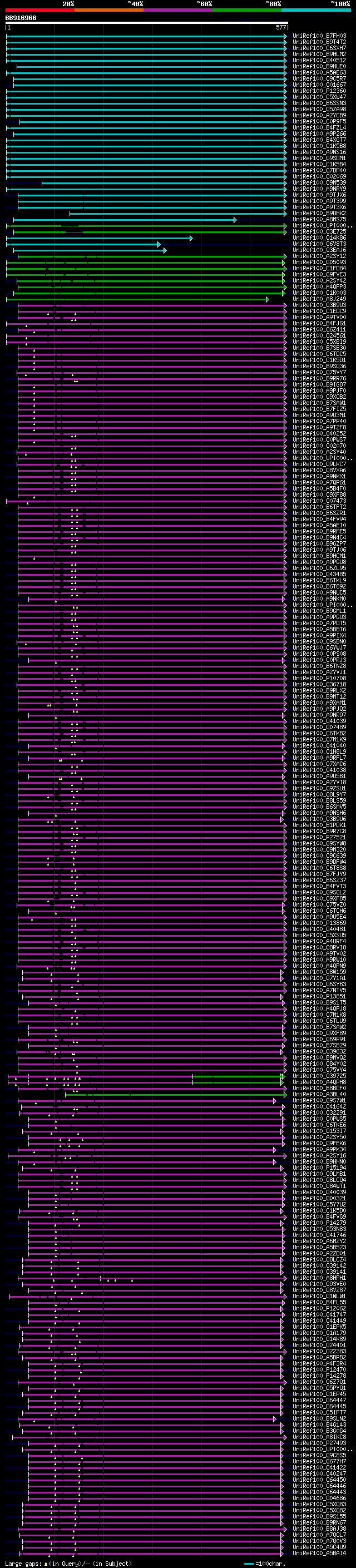Click the label UniRef100_A8HPH1

pyautogui.click(x=319, y=1278)
